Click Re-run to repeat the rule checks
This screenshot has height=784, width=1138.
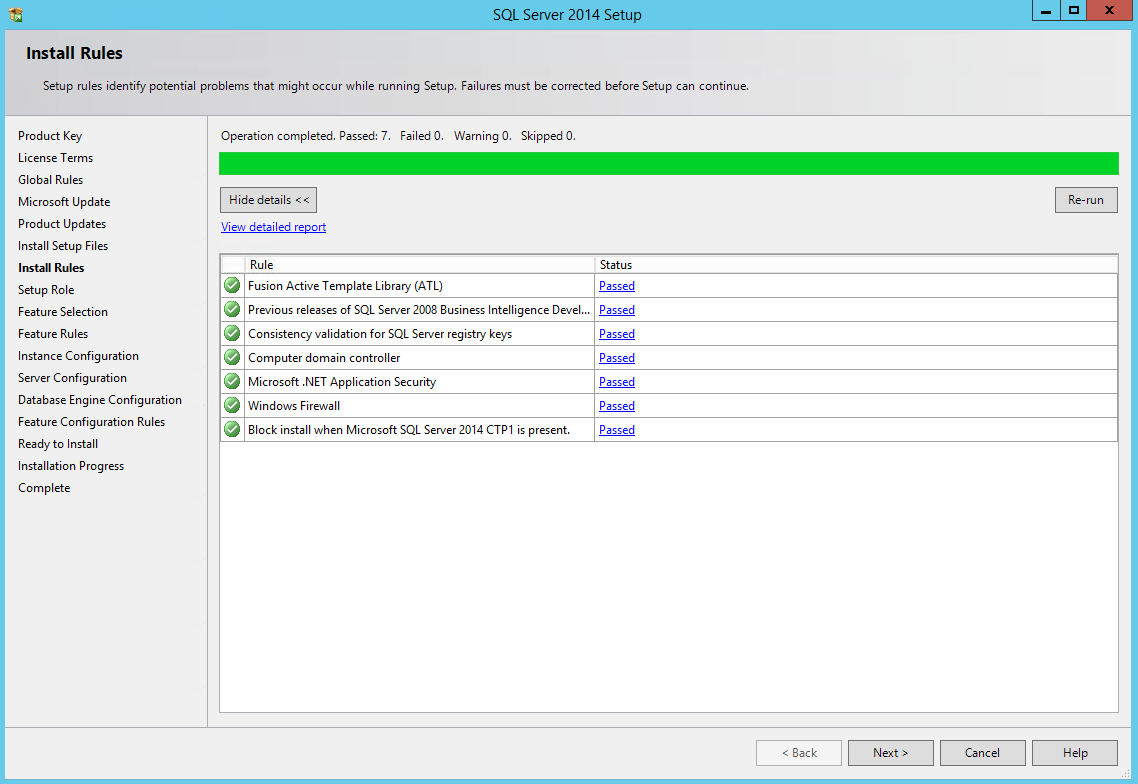point(1086,199)
